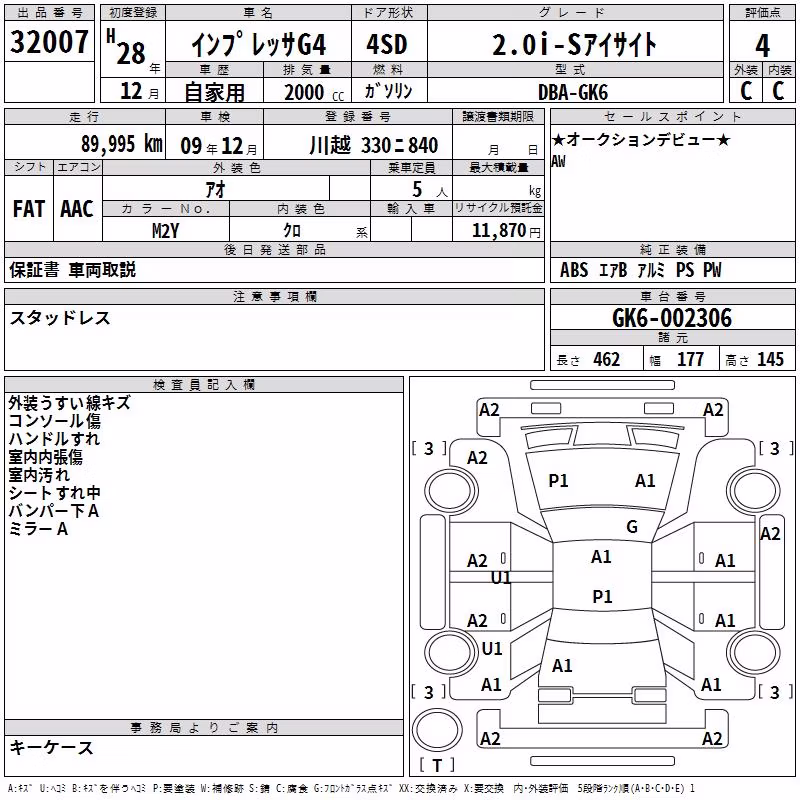Click the 出品番号 header cell

(49, 13)
